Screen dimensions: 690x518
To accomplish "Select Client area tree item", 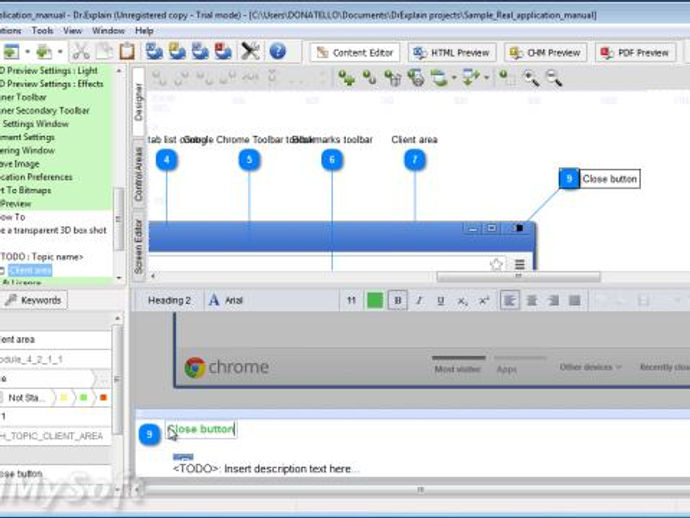I will click(x=30, y=270).
